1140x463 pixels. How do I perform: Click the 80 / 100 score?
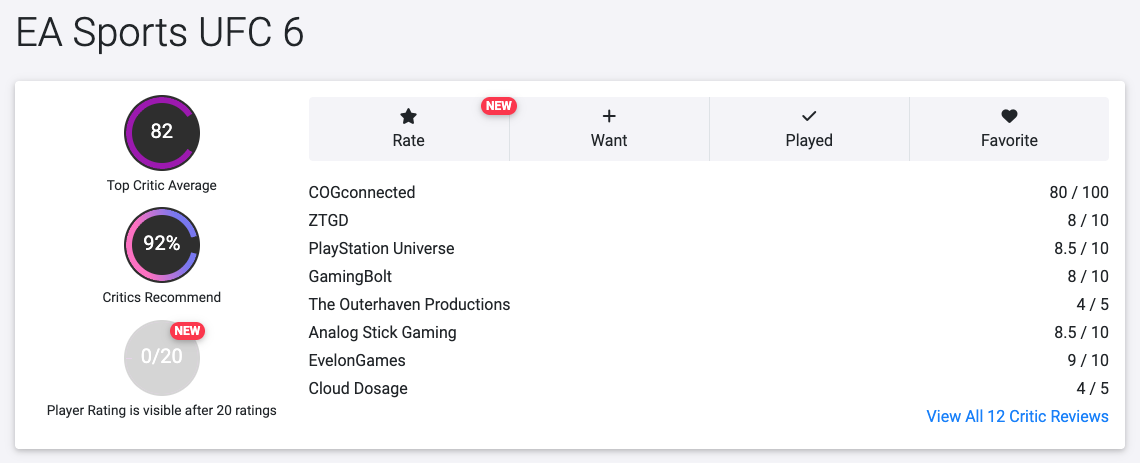pyautogui.click(x=1079, y=193)
